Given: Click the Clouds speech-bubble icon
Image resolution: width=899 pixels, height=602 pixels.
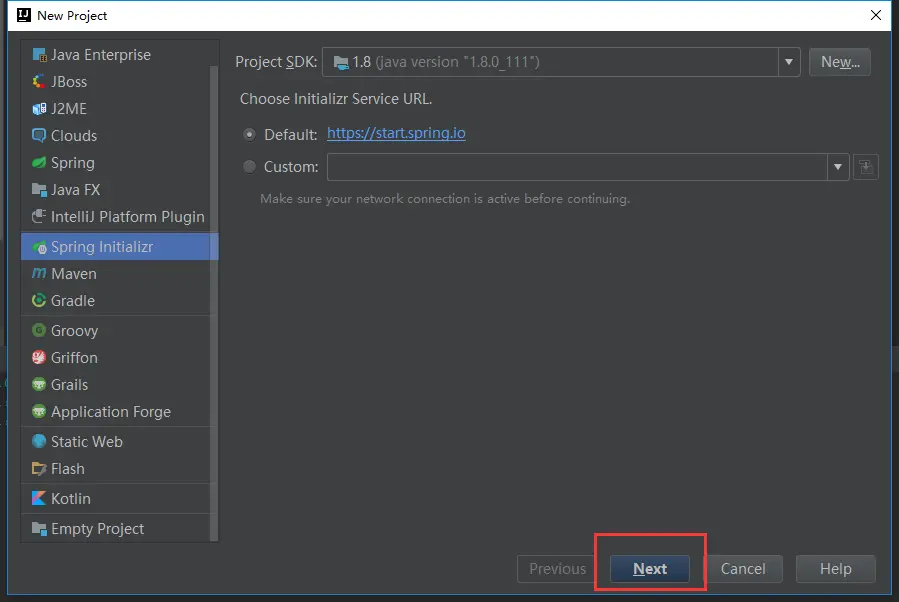Looking at the screenshot, I should click(39, 136).
